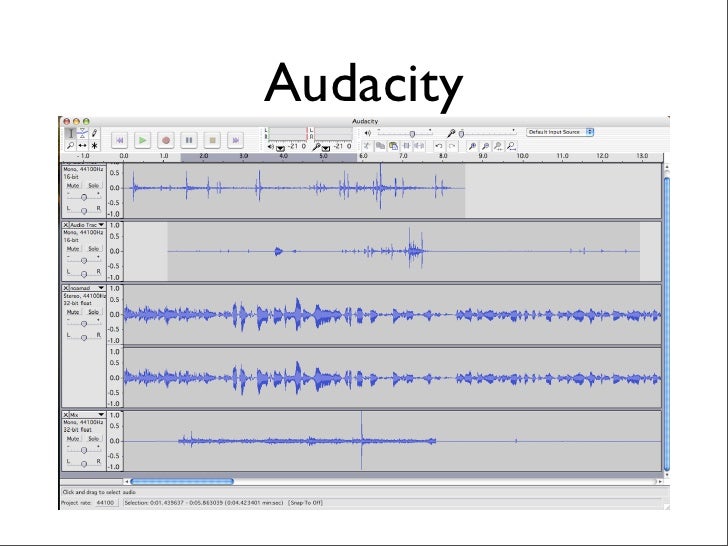Adjust the Mix track pan slider

84,463
